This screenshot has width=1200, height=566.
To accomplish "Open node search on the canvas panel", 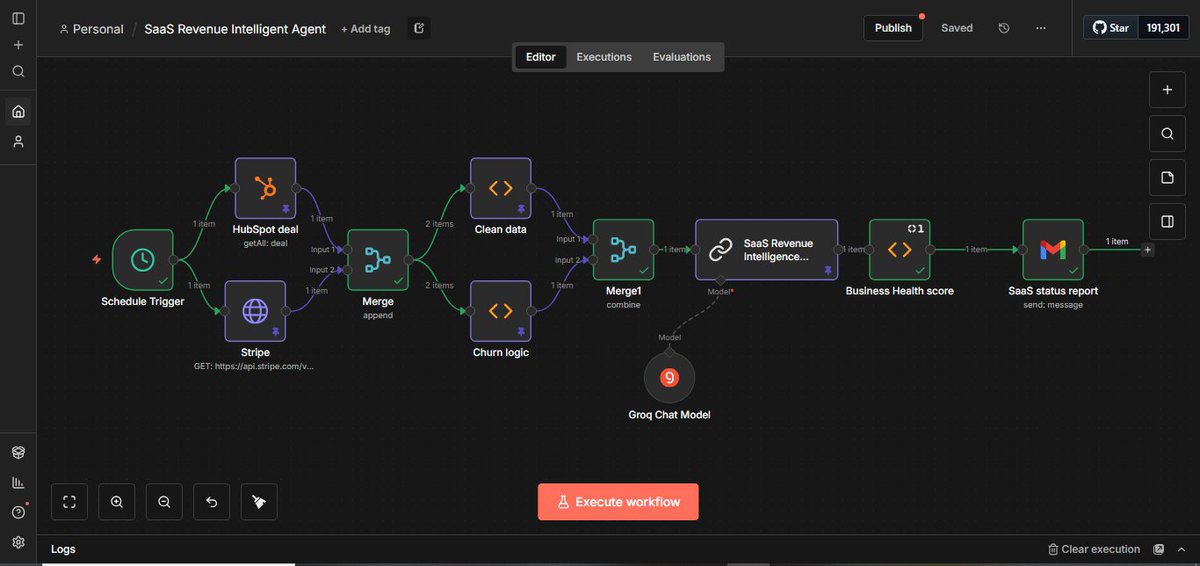I will click(x=1167, y=133).
